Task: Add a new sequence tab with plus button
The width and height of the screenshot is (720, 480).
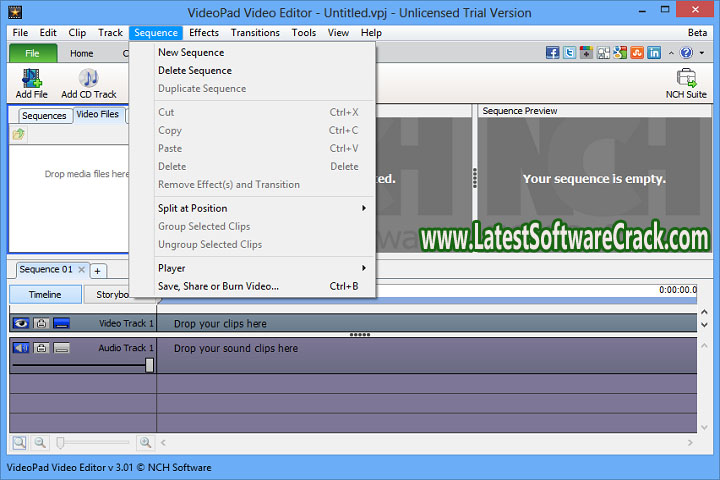Action: click(x=98, y=270)
